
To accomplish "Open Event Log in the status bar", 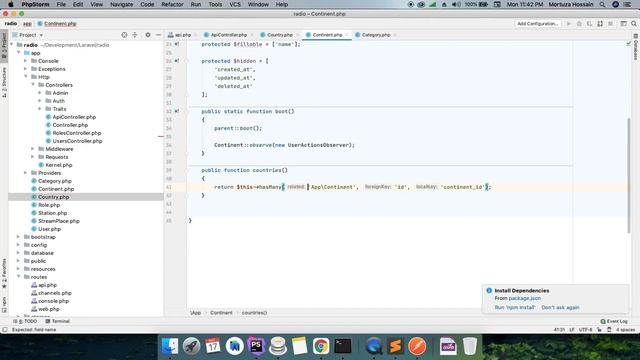I will [x=614, y=321].
